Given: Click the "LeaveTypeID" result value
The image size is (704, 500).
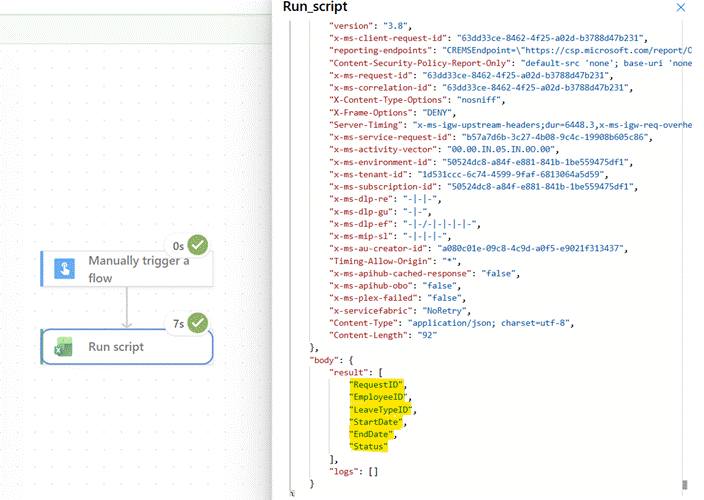Looking at the screenshot, I should pos(381,409).
